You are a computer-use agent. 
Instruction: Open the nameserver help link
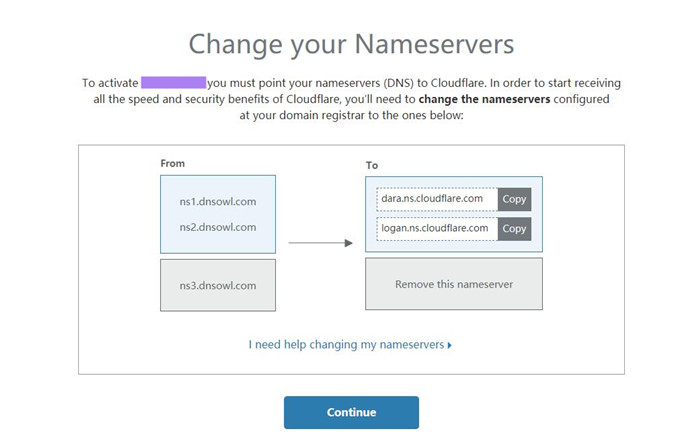click(x=346, y=344)
